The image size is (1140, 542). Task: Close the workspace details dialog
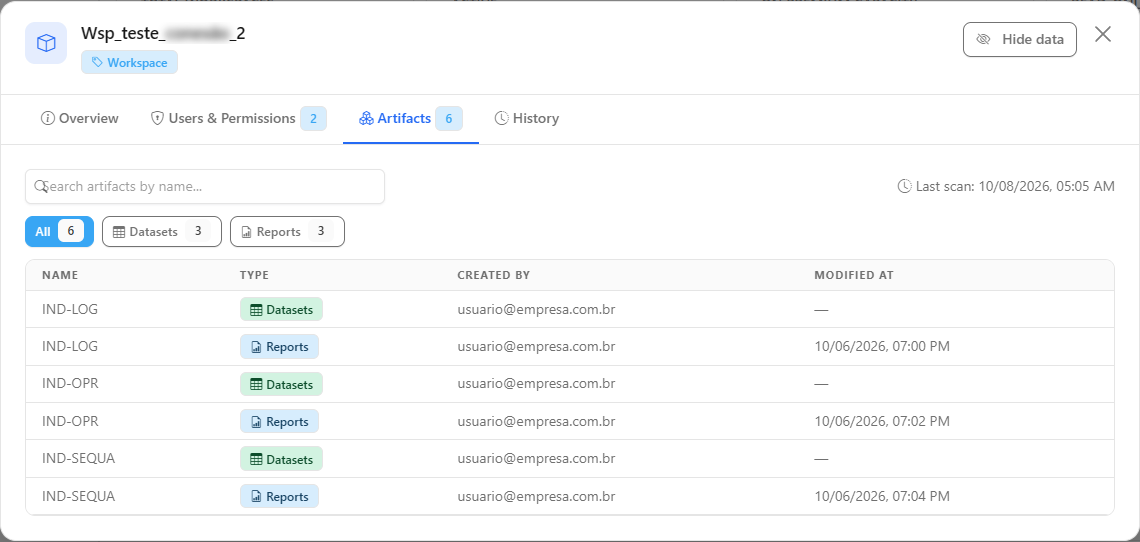pyautogui.click(x=1103, y=34)
